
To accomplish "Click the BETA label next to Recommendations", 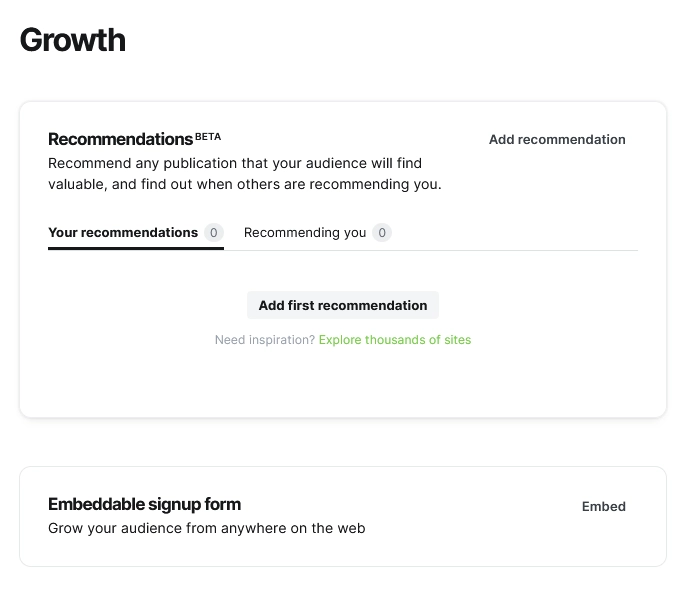I will (208, 135).
